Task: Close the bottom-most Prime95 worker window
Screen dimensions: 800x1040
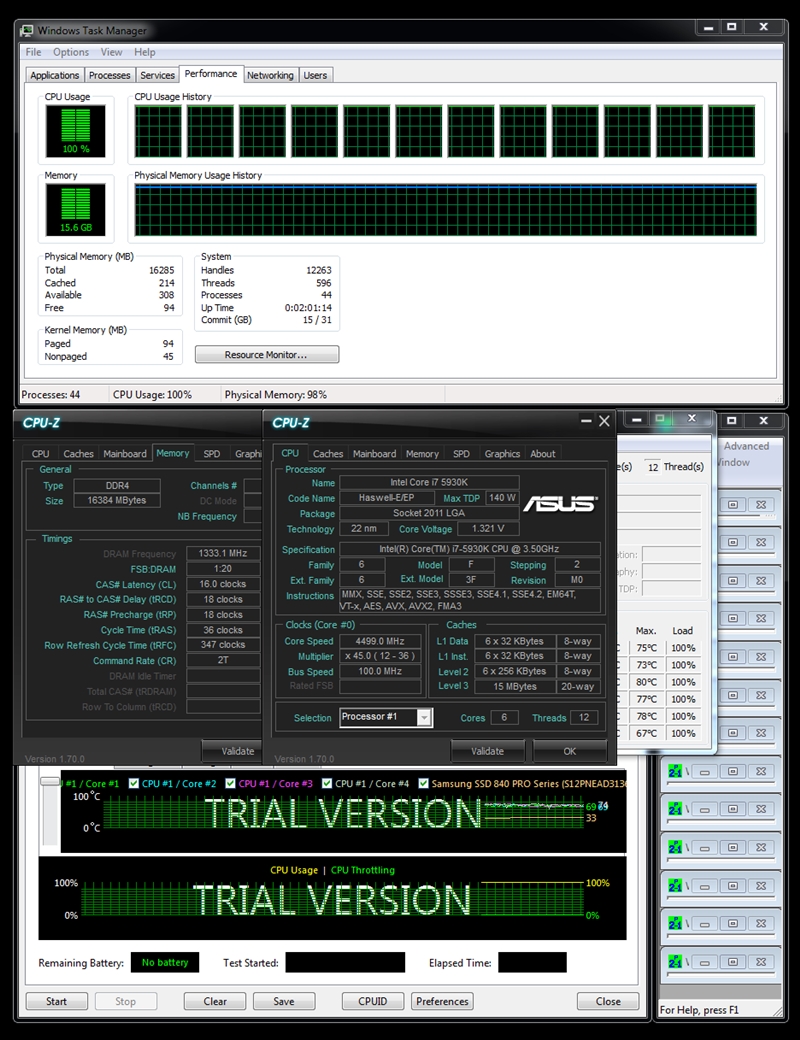Action: pos(759,961)
